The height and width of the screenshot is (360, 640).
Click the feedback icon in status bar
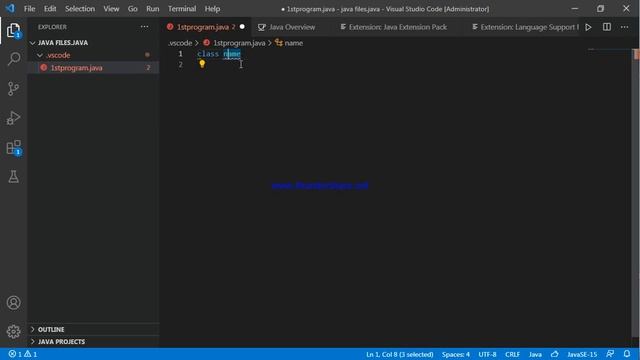(610, 354)
